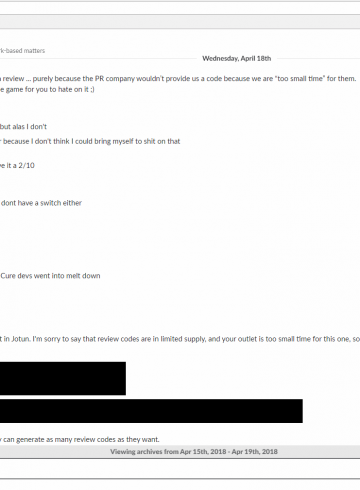The image size is (360, 490).
Task: Select the 'k-based matters' channel topic text
Action: pyautogui.click(x=22, y=51)
